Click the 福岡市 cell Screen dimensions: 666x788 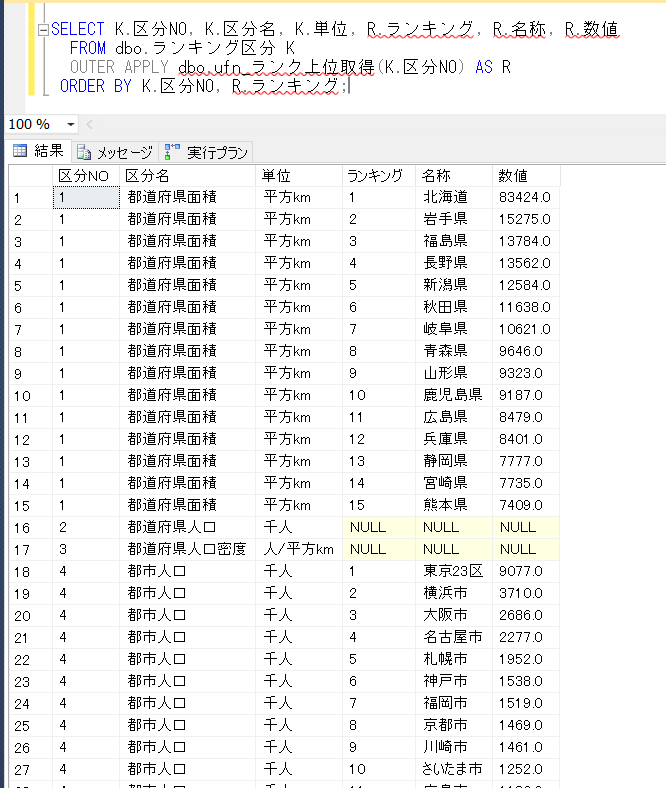click(x=454, y=703)
